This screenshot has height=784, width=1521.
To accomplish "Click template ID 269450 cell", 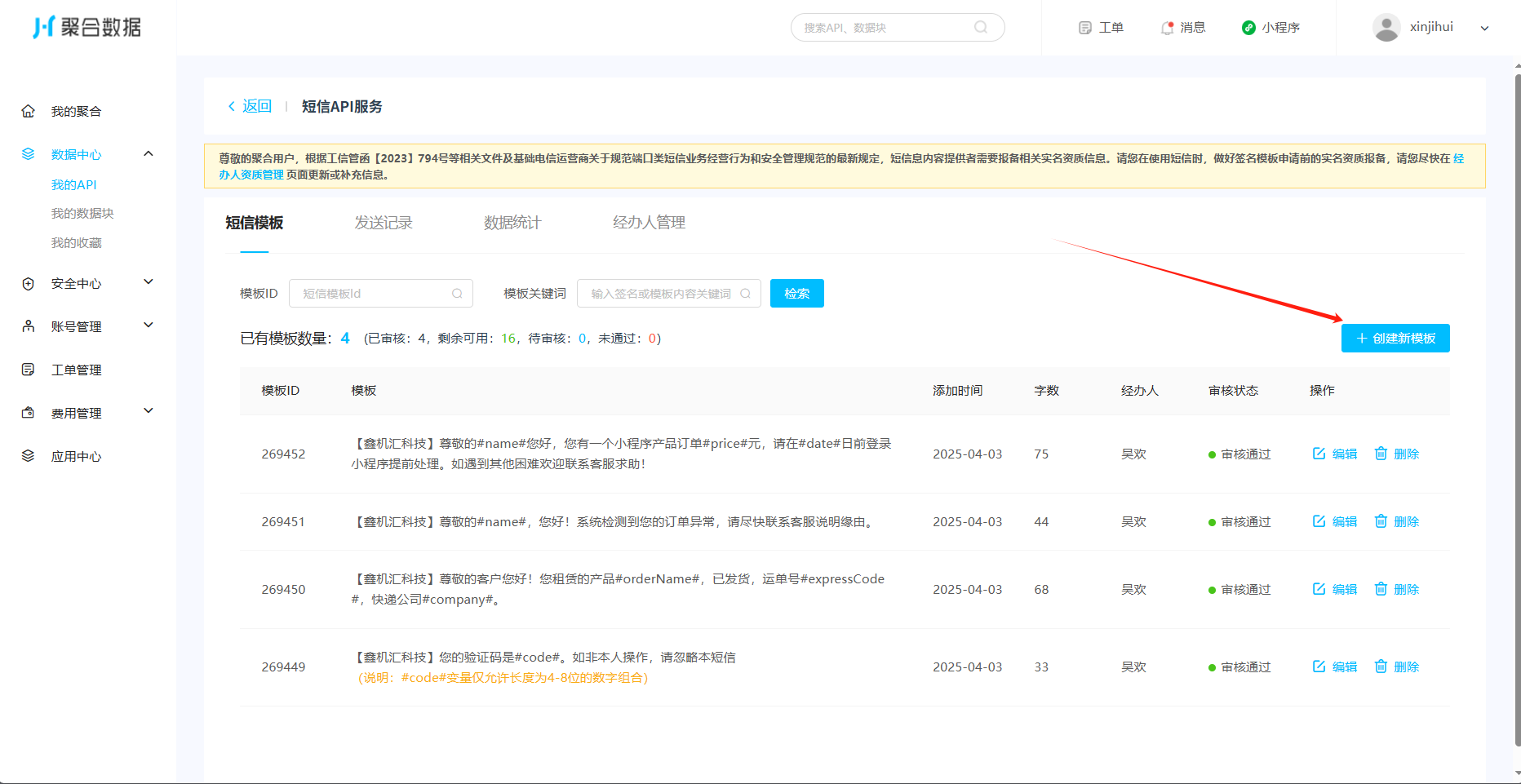I will click(283, 589).
